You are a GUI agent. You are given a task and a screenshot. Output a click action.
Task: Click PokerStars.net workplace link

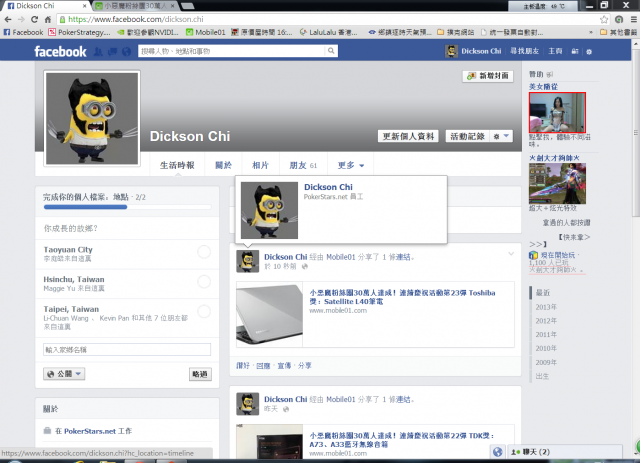90,431
